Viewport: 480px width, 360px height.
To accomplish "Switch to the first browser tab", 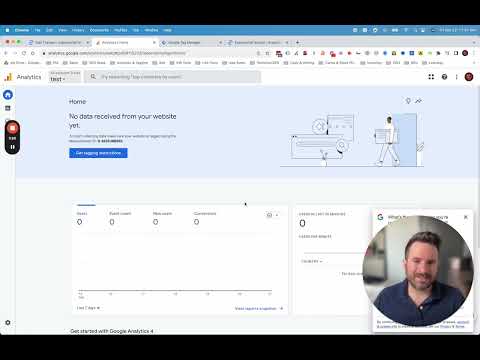I will [x=58, y=42].
